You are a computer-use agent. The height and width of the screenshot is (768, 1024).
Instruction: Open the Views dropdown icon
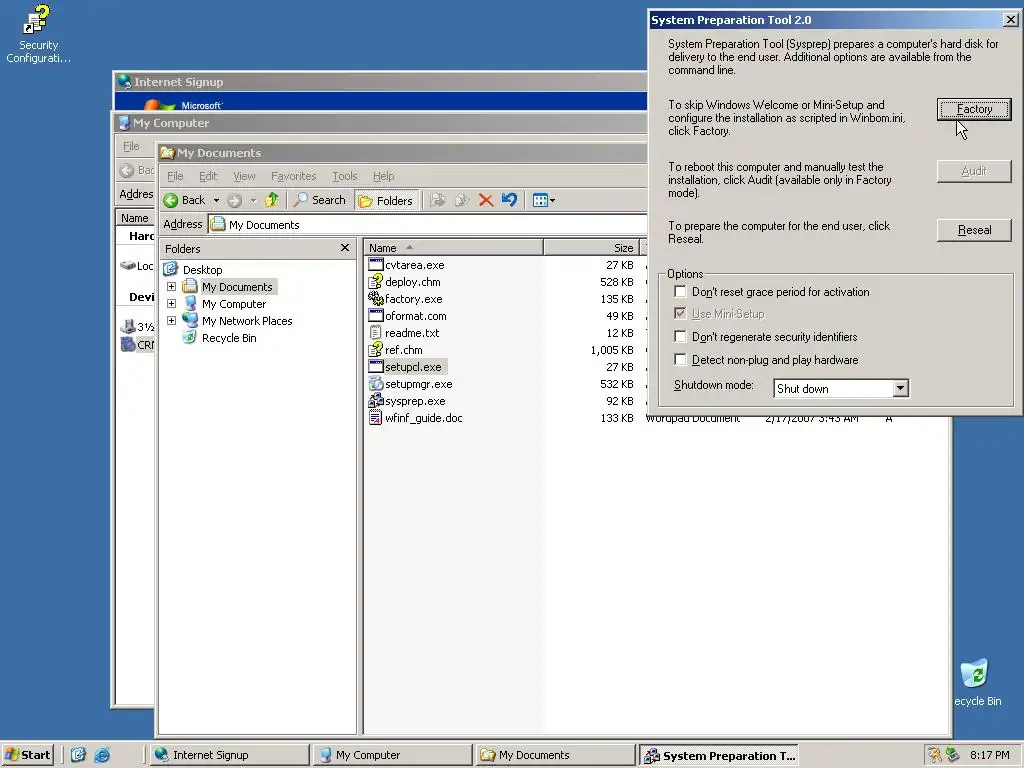[543, 200]
